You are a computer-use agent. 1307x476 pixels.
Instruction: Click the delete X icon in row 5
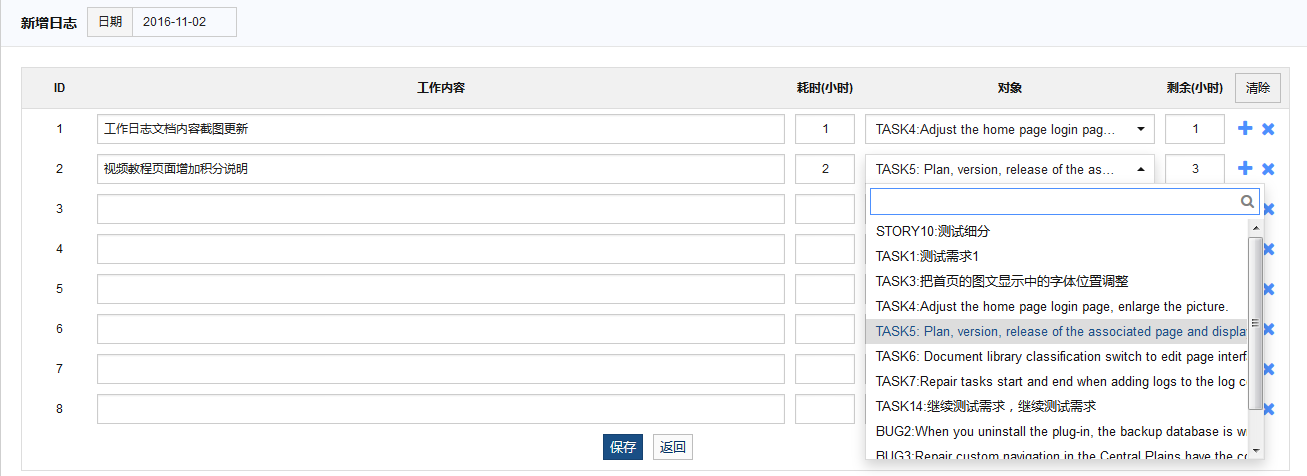pos(1268,289)
